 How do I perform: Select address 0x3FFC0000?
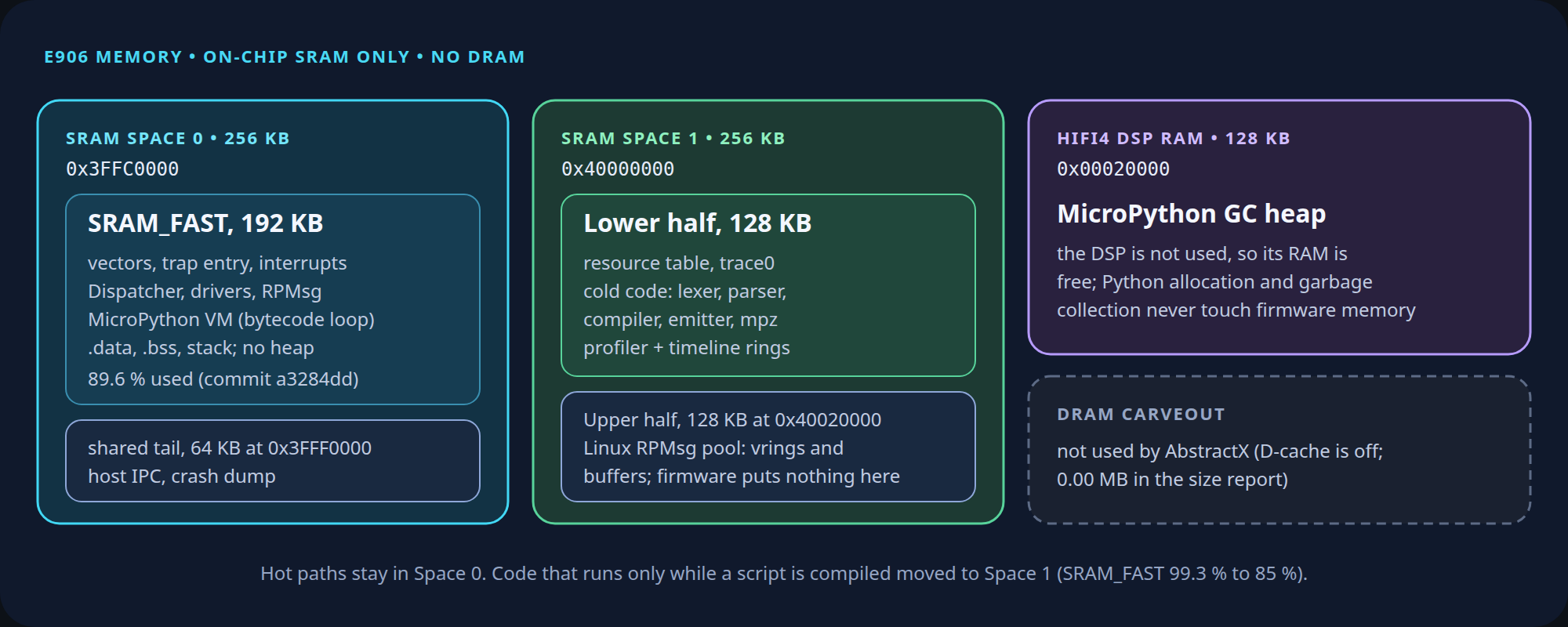122,169
